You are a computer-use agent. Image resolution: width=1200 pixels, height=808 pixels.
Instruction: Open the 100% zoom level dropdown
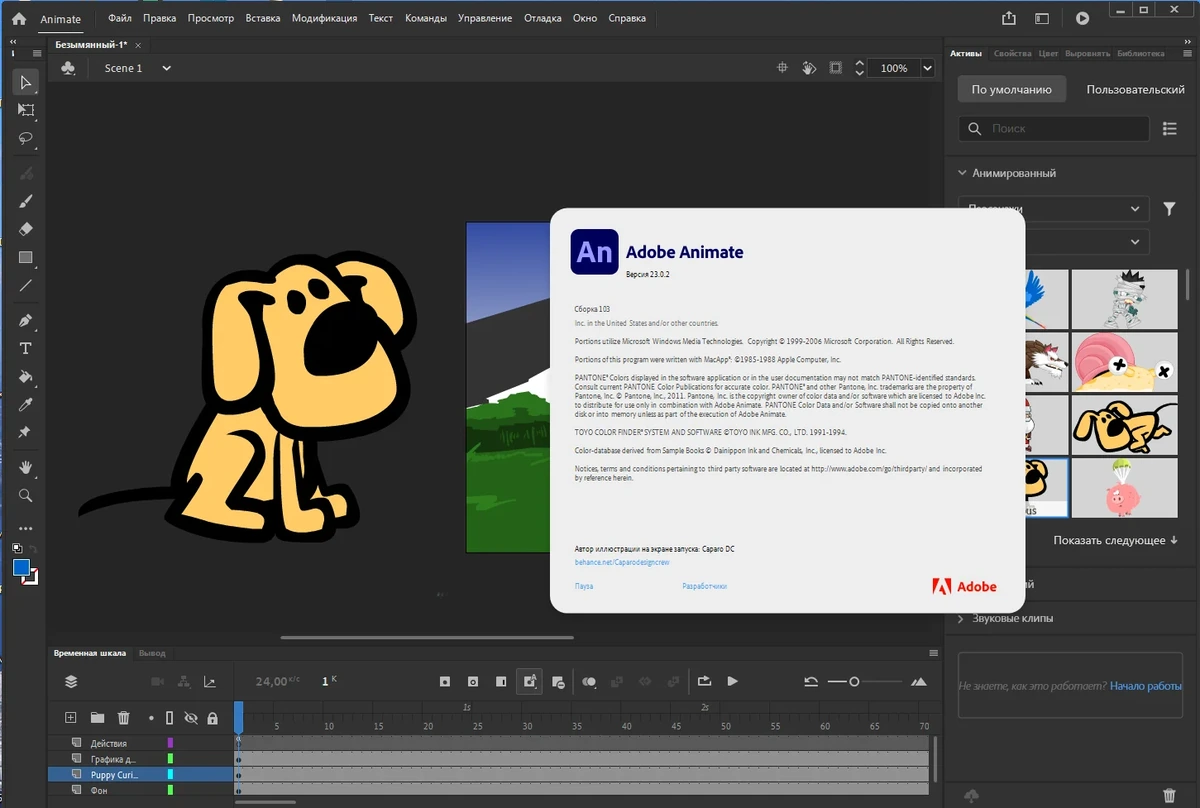[928, 68]
